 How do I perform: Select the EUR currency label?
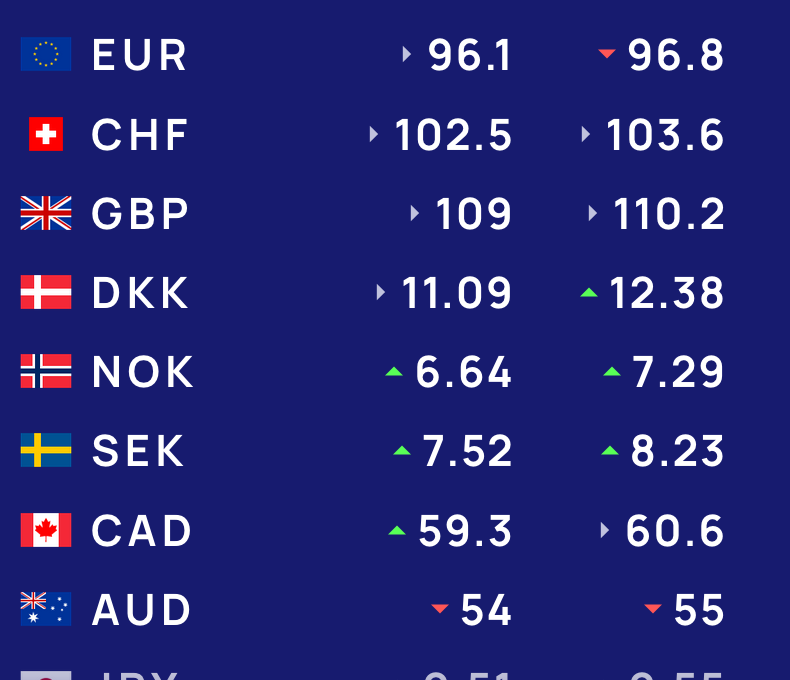pos(139,55)
